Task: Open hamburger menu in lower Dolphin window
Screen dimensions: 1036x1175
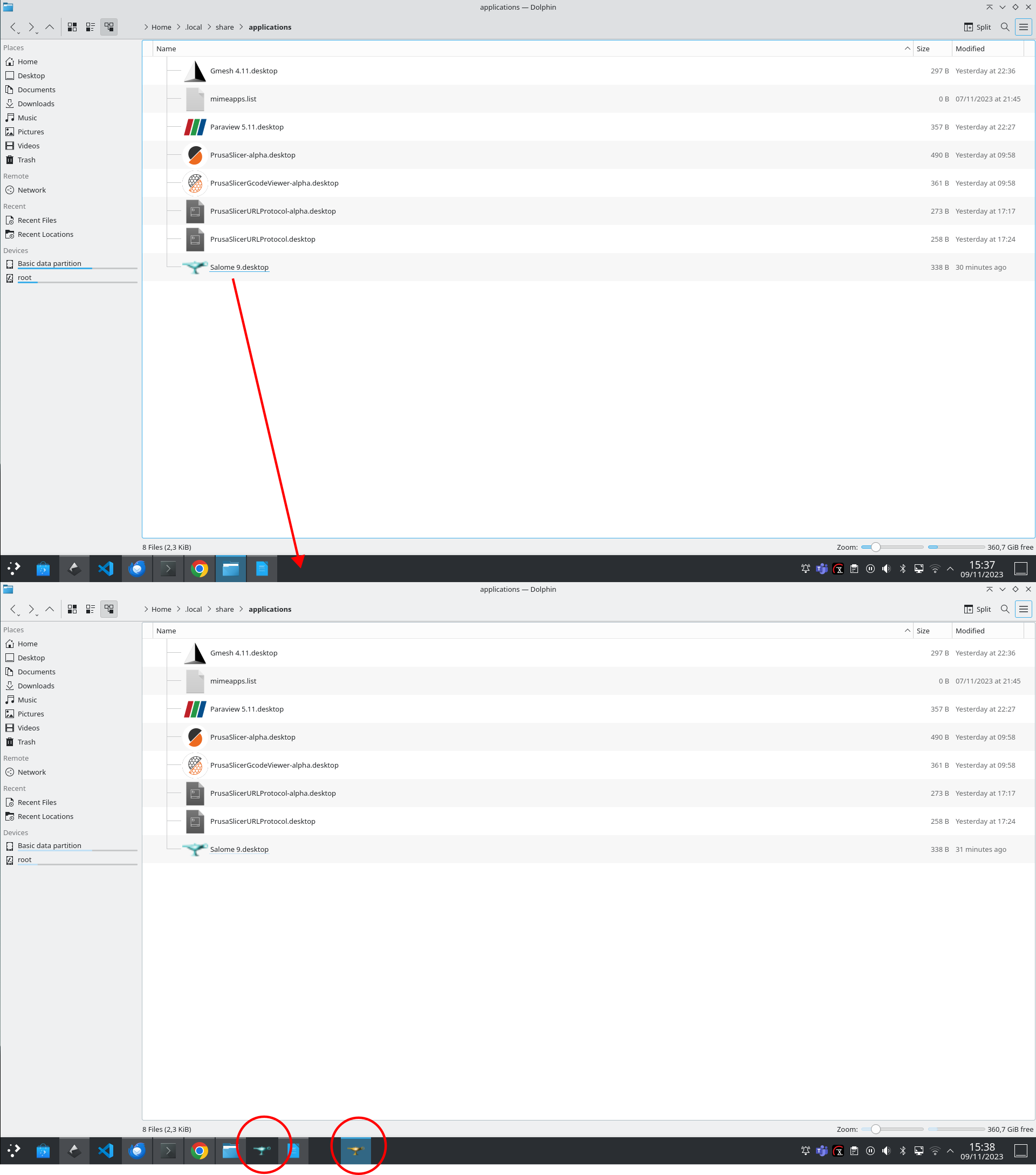Action: [x=1024, y=609]
